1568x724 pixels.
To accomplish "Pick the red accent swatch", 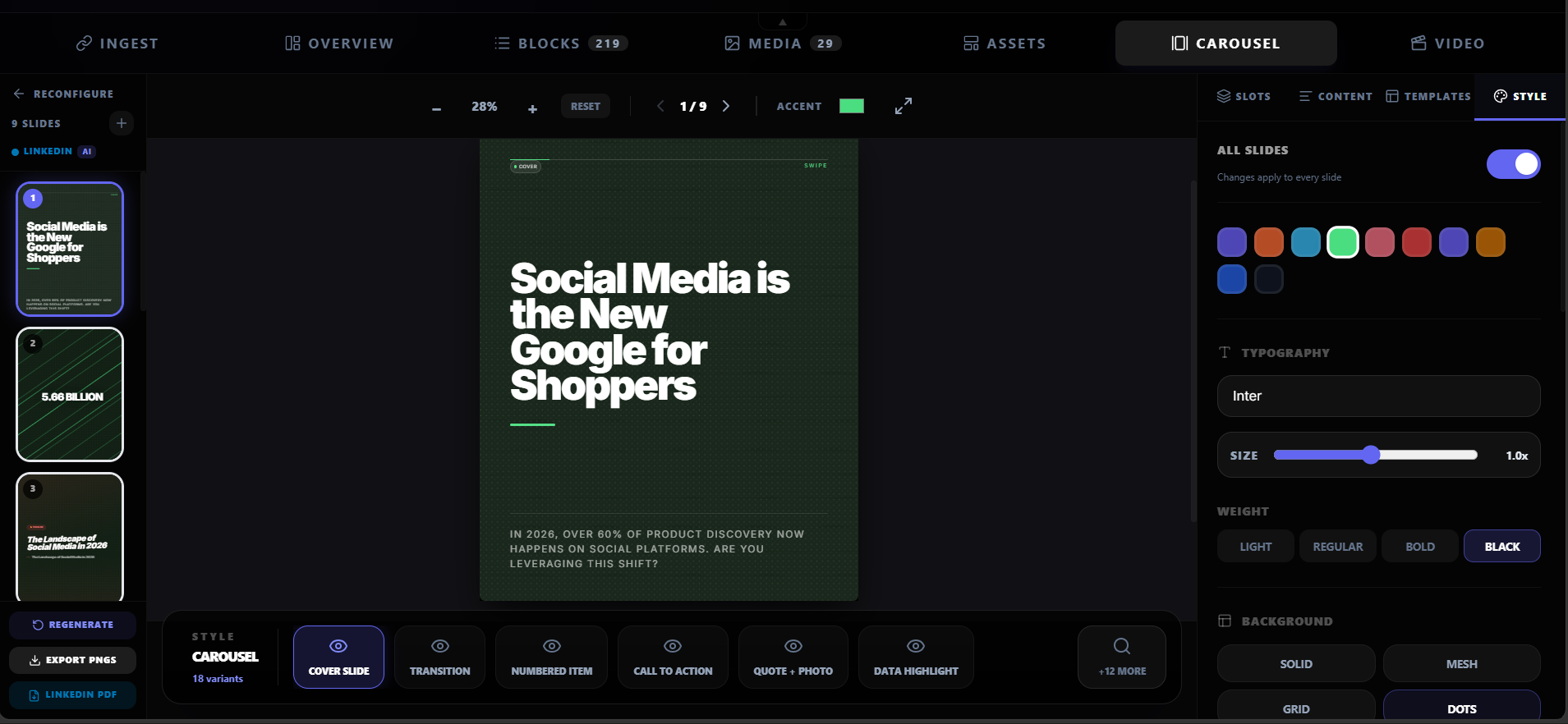I will 1417,242.
